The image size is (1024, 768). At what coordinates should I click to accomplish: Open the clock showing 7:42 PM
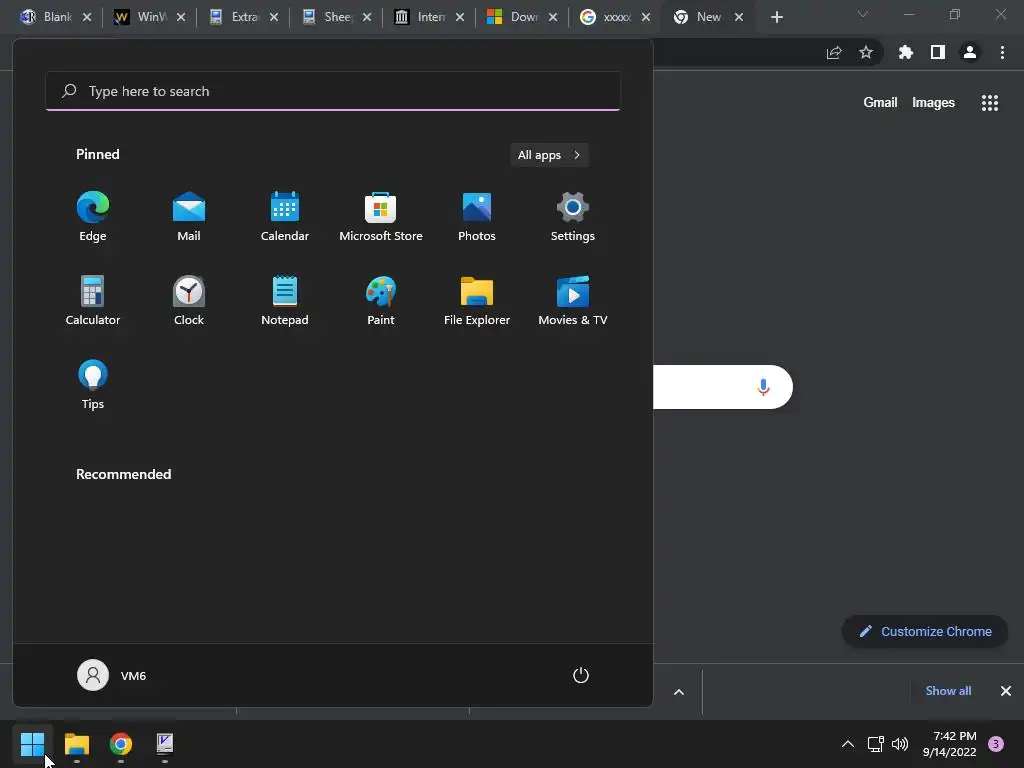(950, 744)
